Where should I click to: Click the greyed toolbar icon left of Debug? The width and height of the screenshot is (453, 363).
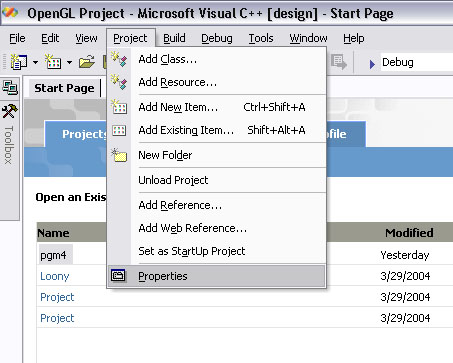[339, 62]
